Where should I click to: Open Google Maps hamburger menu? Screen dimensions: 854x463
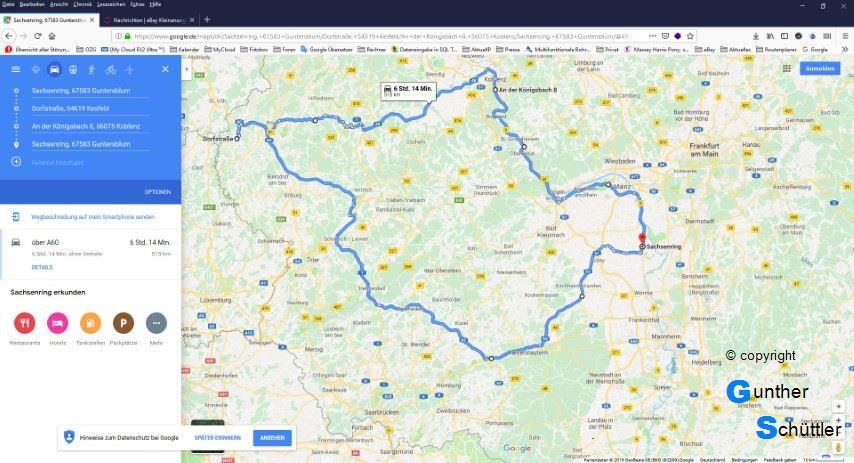16,69
